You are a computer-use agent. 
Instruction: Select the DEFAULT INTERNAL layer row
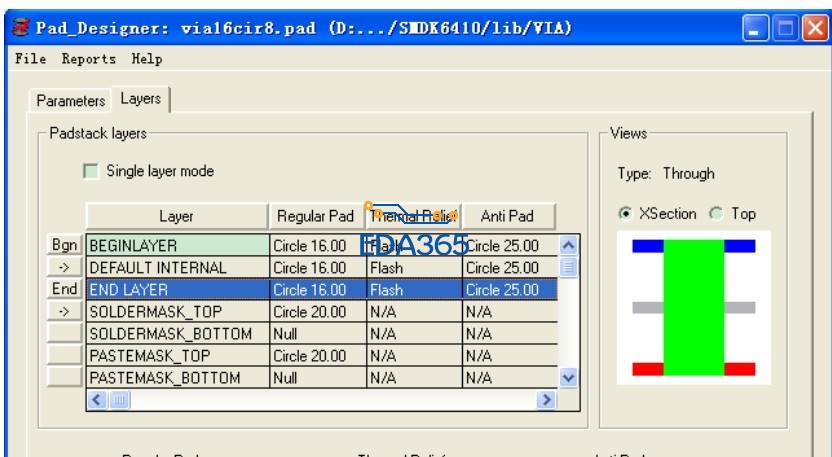[178, 268]
